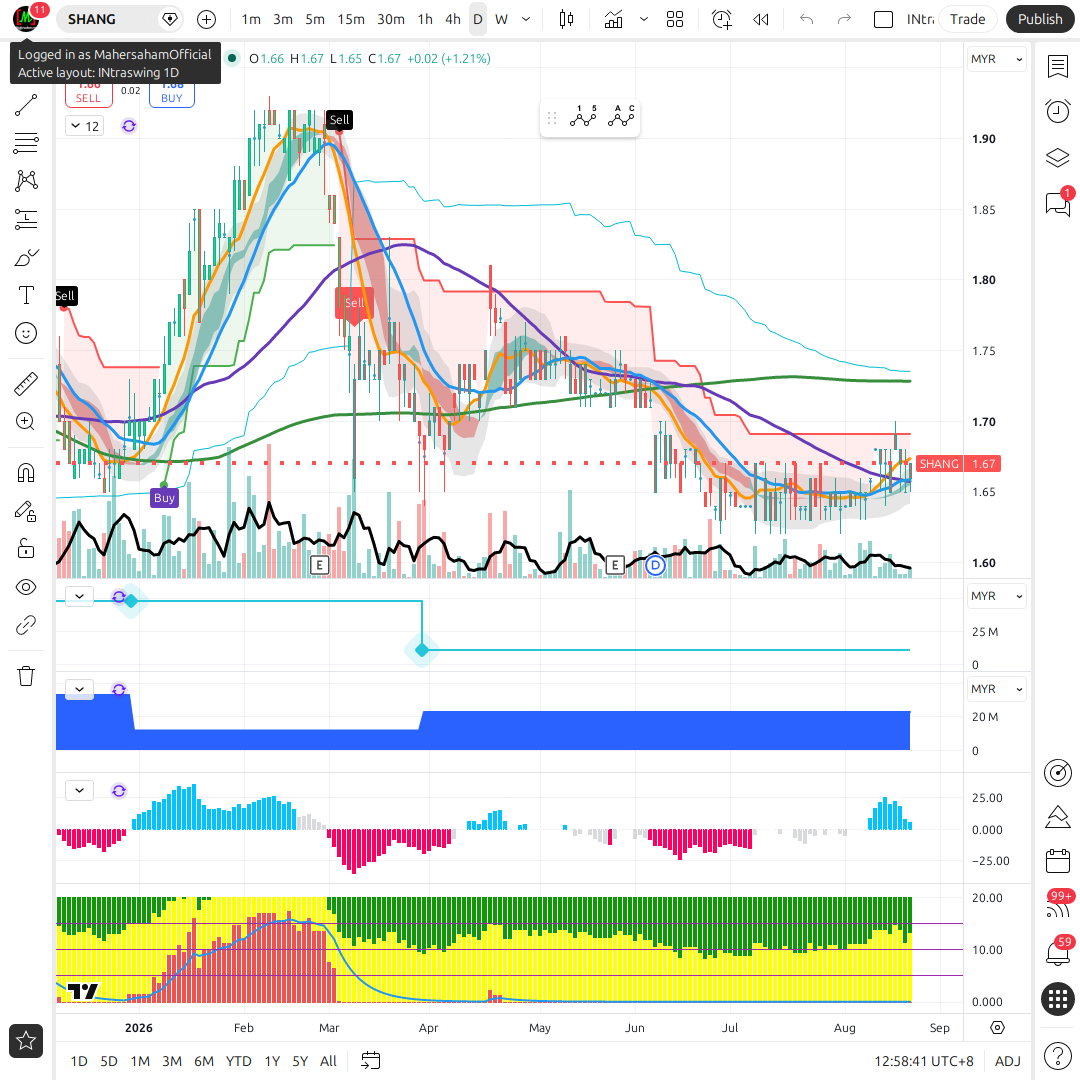Select Elliott impulse wave 12345 pattern

583,118
